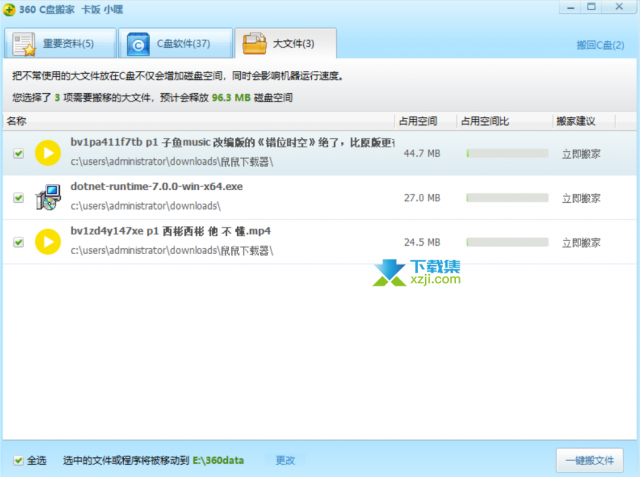Click the 44.7 MB size value
The width and height of the screenshot is (640, 477).
[x=422, y=153]
